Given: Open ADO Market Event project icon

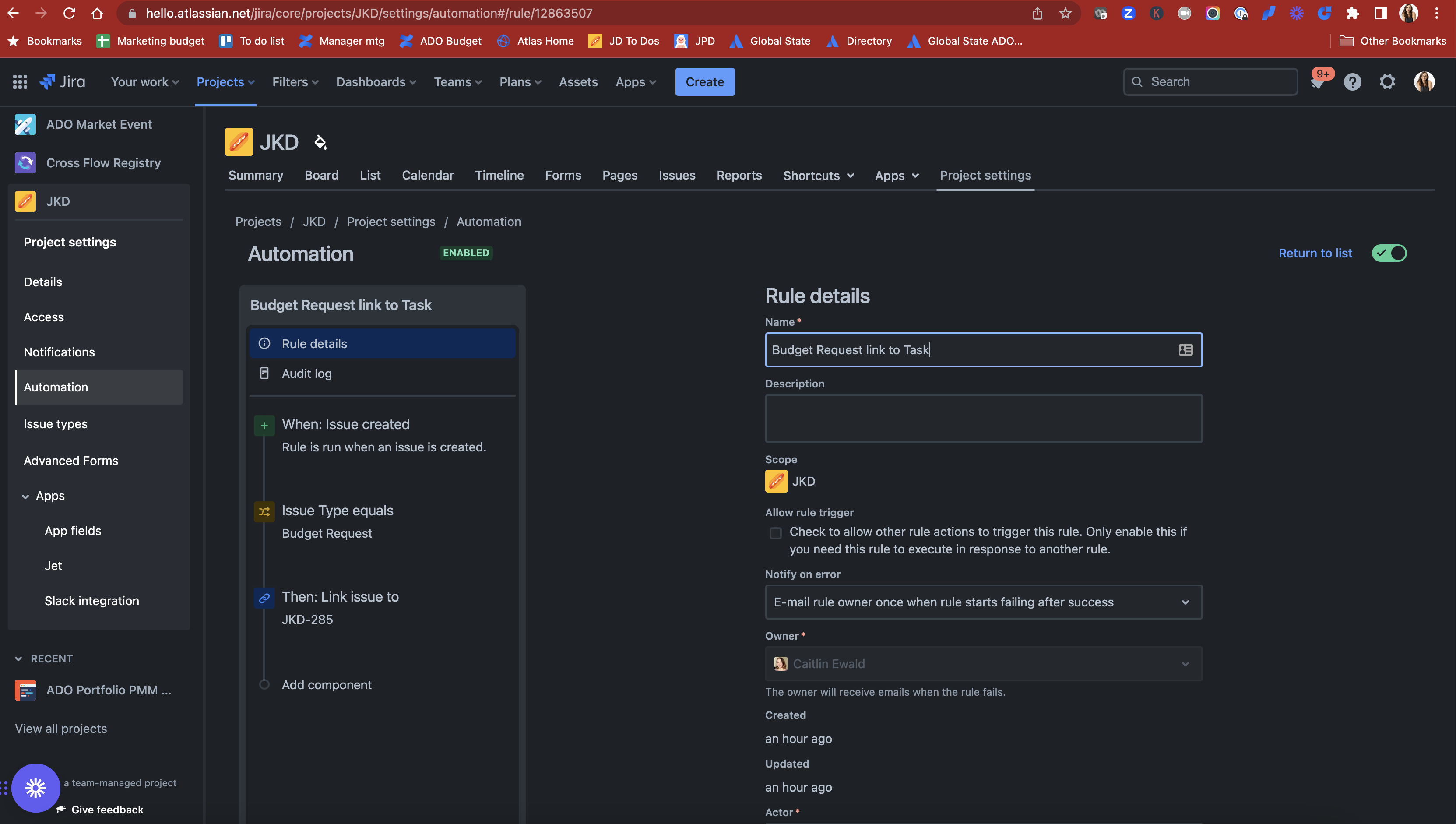Looking at the screenshot, I should pos(25,124).
